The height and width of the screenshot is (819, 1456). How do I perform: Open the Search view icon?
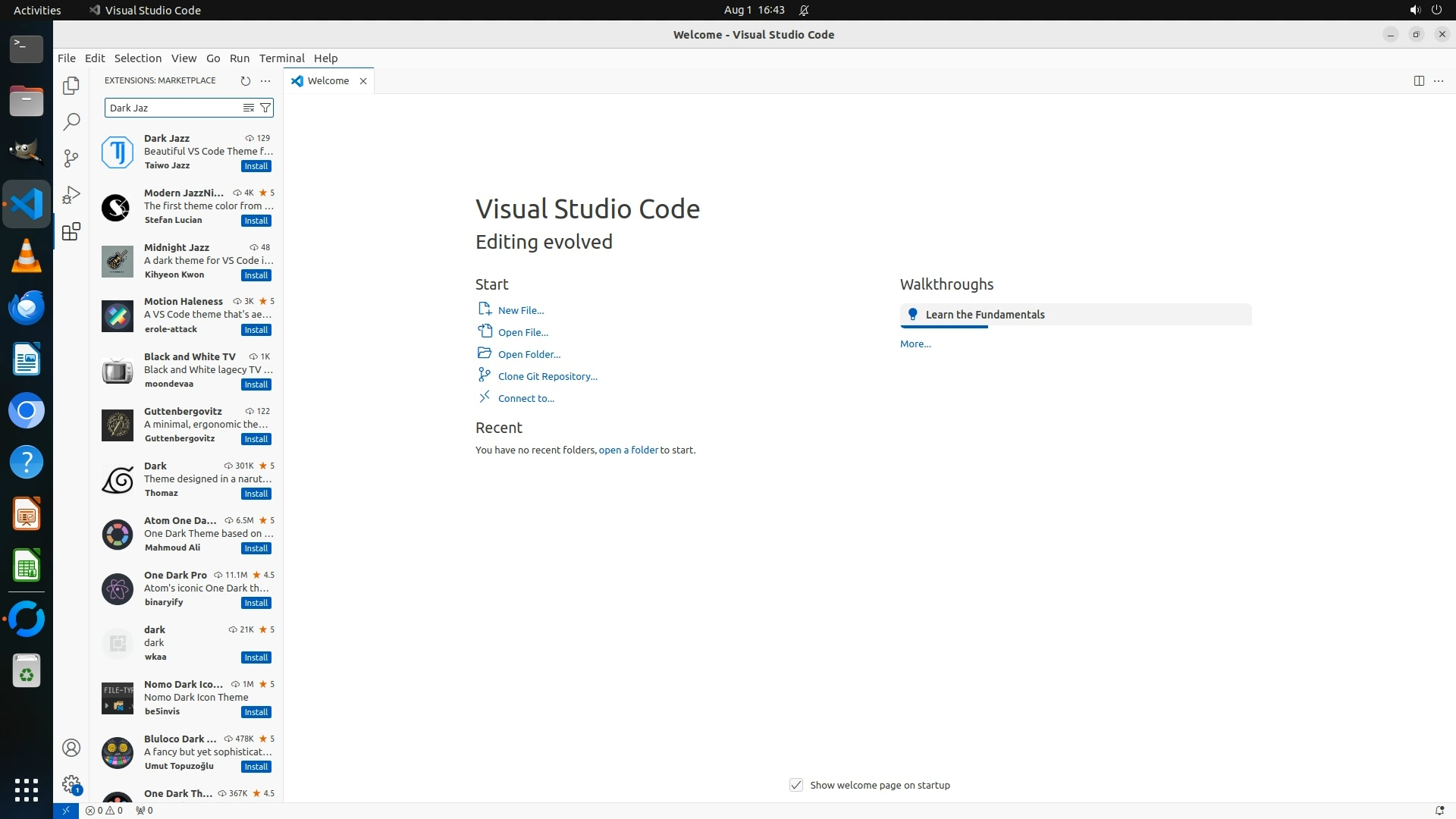(71, 121)
